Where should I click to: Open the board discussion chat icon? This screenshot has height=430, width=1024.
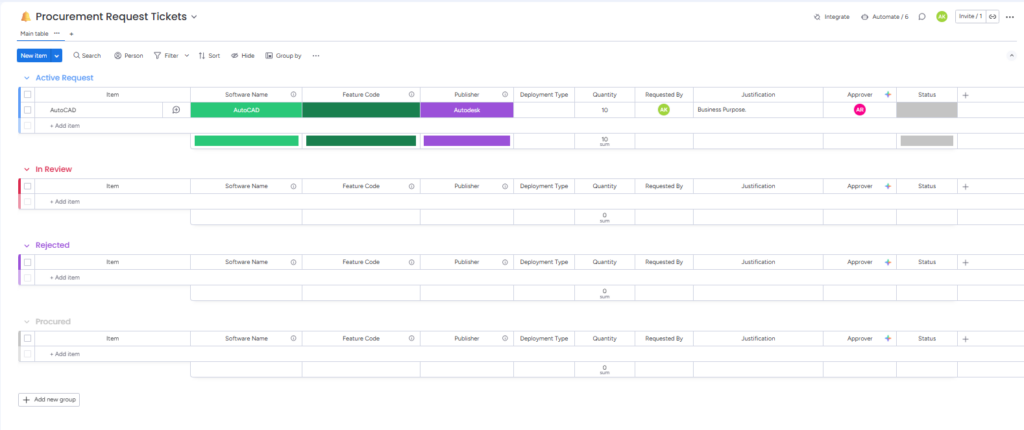tap(922, 17)
